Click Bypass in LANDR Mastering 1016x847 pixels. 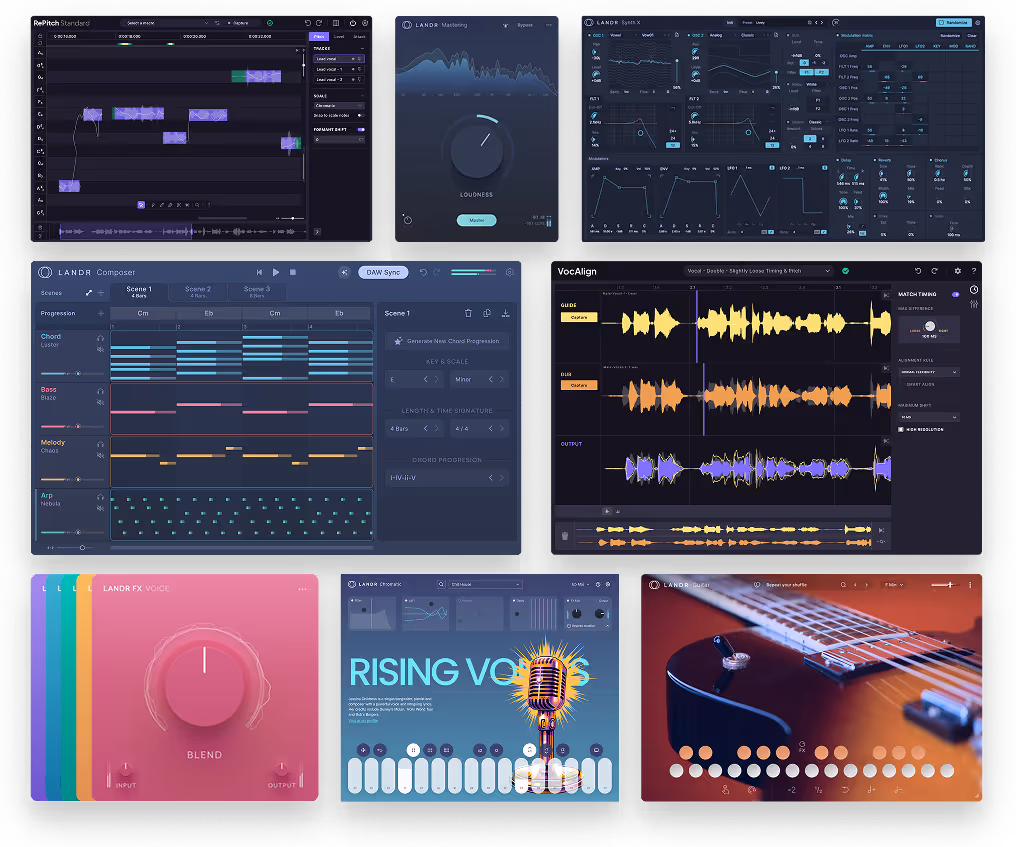click(x=525, y=25)
